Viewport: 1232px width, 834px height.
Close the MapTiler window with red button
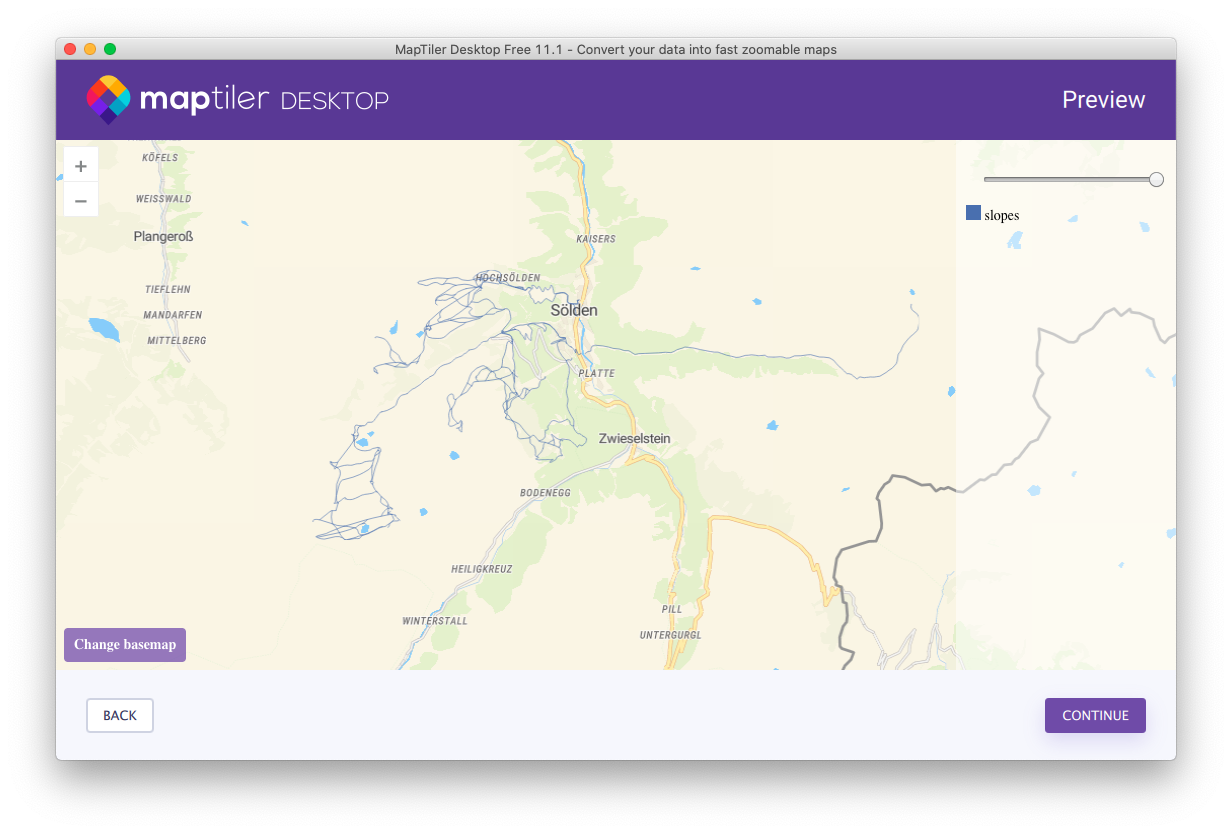coord(70,49)
